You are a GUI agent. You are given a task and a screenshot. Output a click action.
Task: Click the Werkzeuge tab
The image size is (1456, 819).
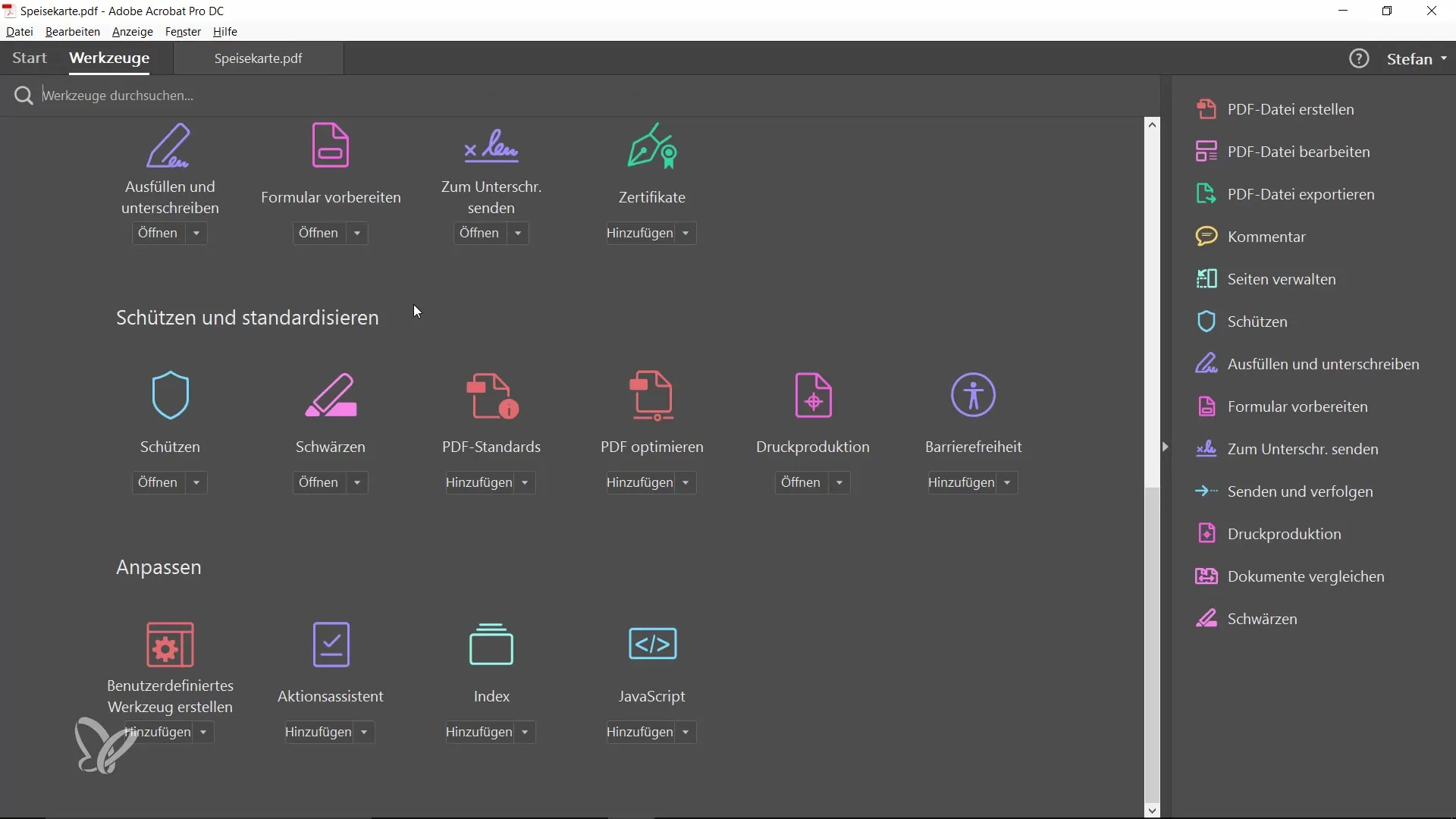click(109, 58)
